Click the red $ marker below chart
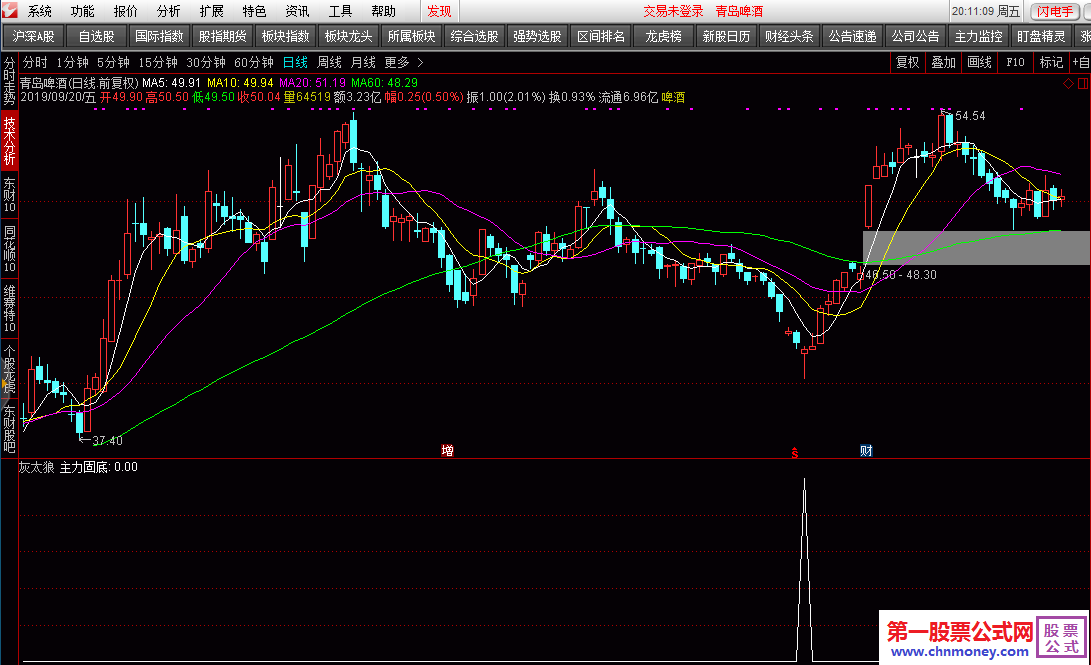This screenshot has width=1091, height=665. [795, 453]
